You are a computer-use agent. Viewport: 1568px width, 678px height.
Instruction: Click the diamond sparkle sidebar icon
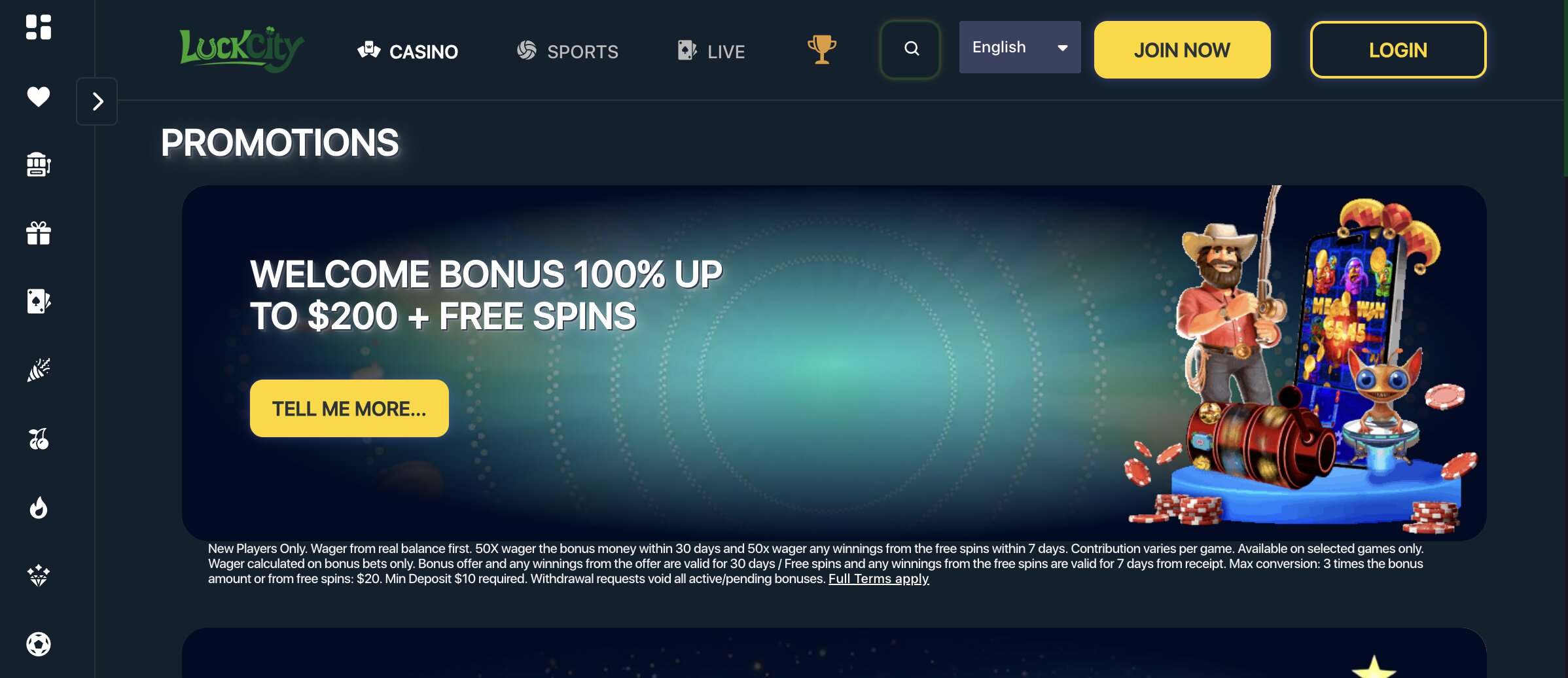(x=39, y=576)
